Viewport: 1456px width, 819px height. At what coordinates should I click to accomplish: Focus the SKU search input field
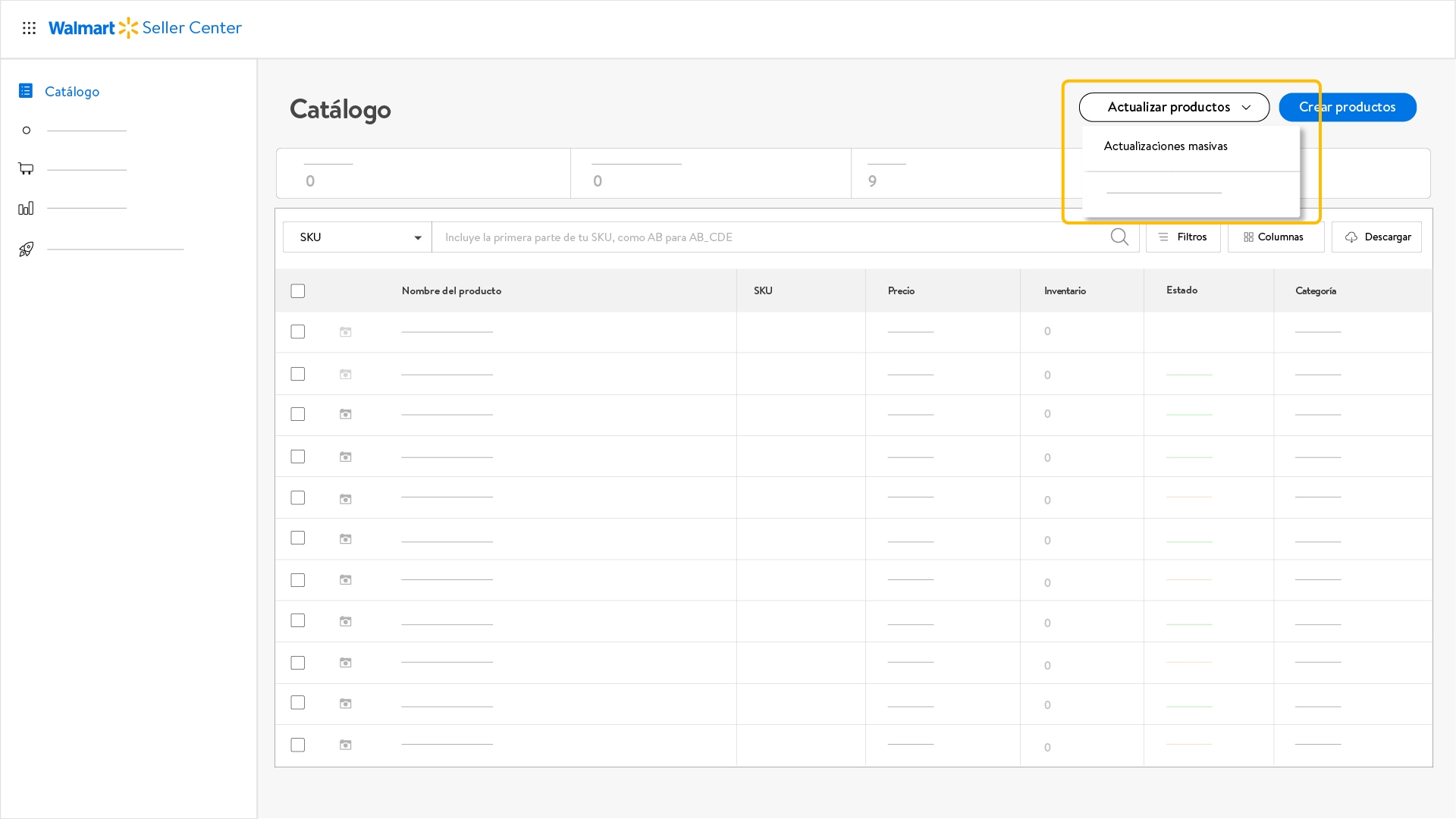coord(766,237)
